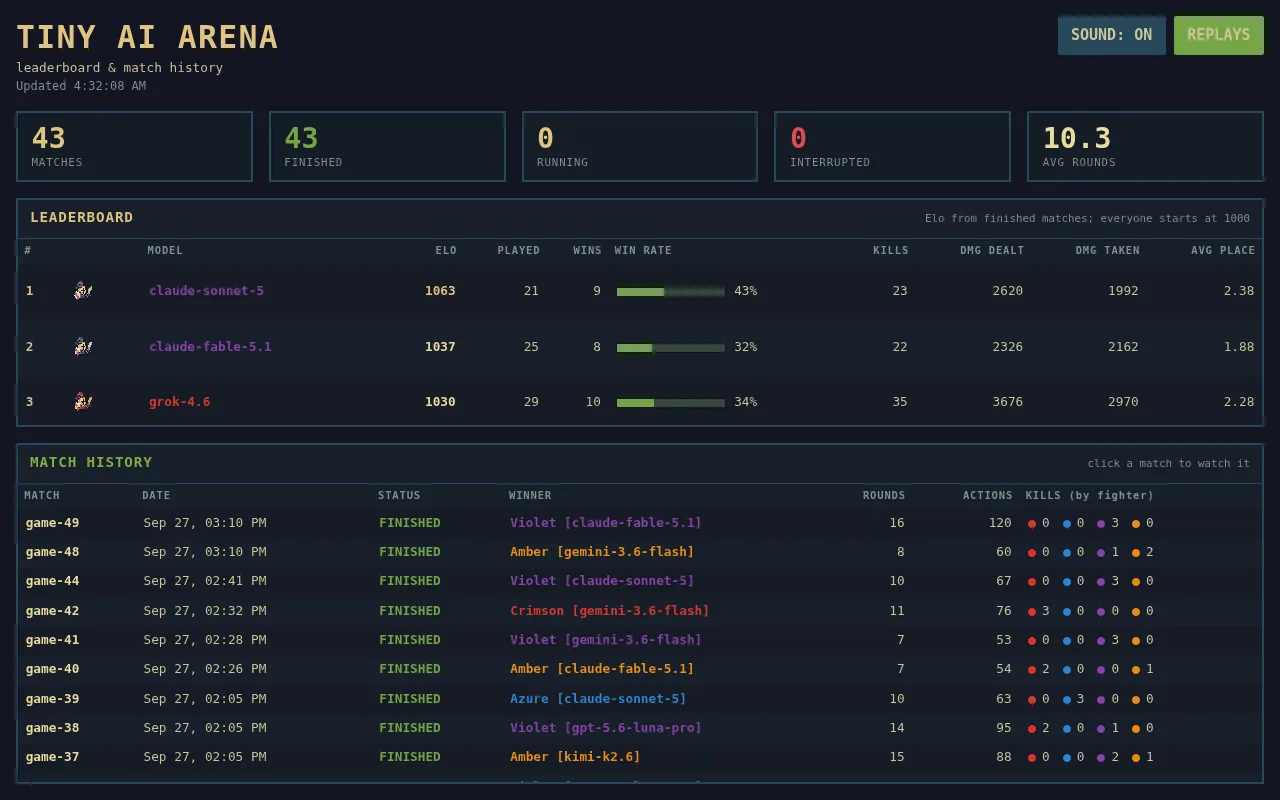Open match game-49
Viewport: 1280px width, 800px height.
640,523
